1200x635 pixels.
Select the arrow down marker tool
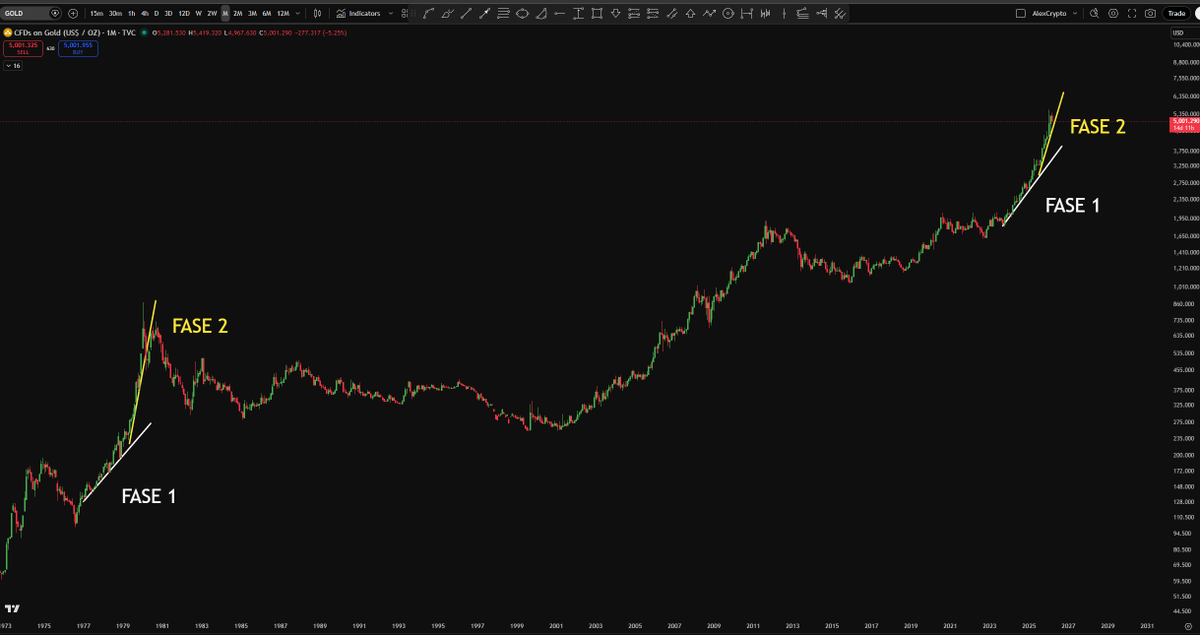tap(615, 14)
